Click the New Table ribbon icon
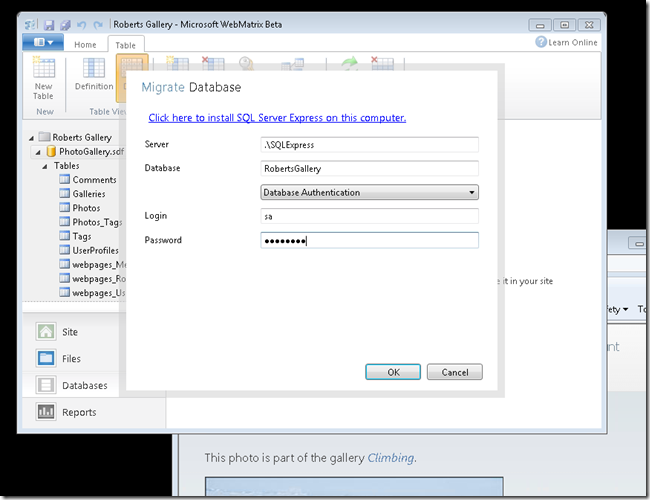The image size is (650, 500). pyautogui.click(x=44, y=68)
